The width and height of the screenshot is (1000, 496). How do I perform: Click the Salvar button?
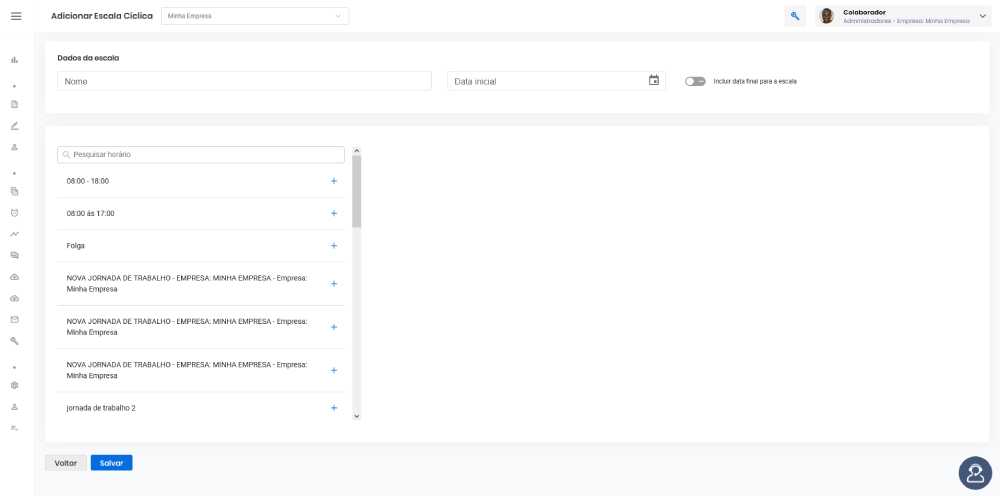[112, 463]
